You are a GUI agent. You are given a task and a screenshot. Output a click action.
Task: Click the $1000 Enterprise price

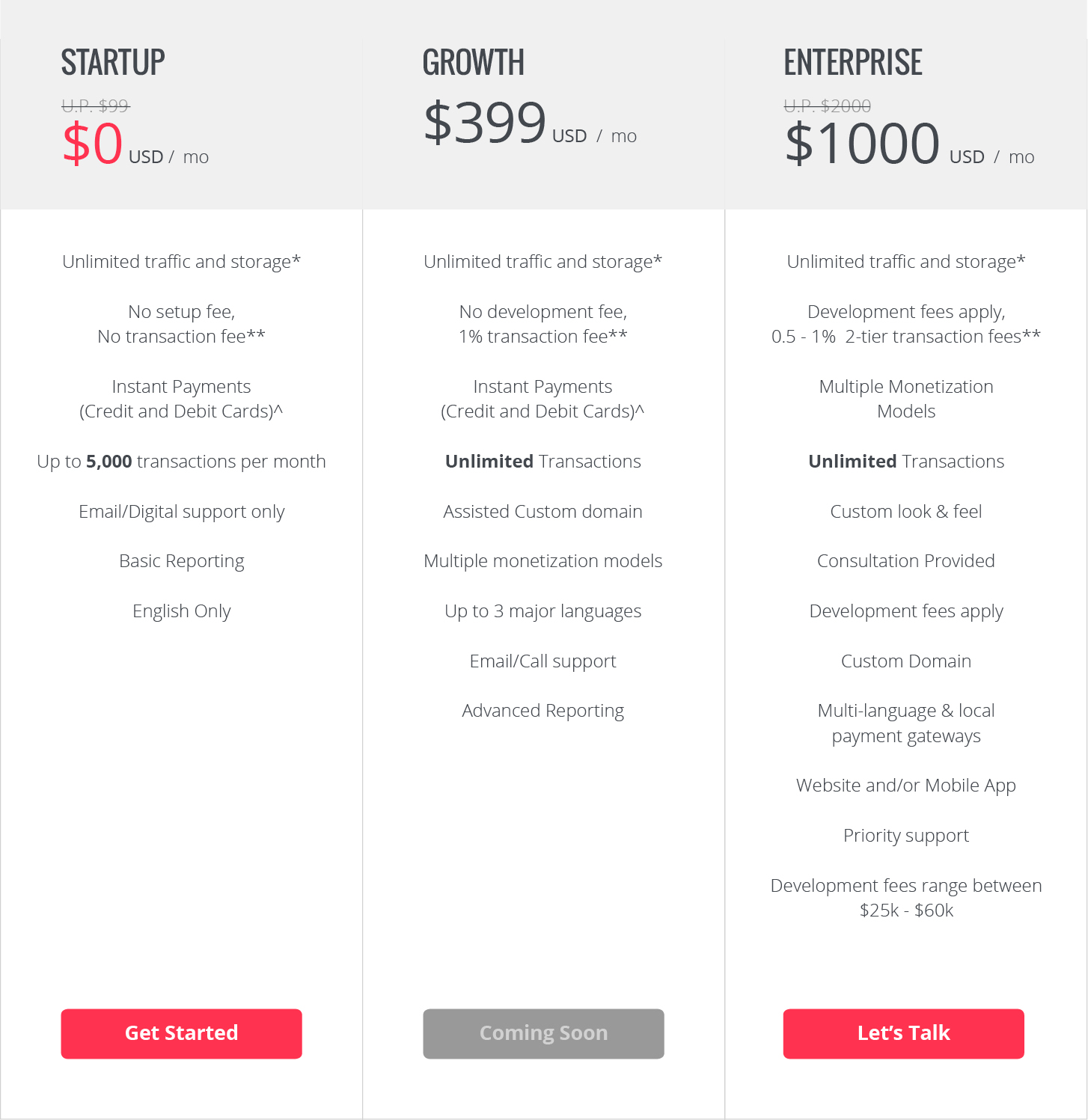(862, 143)
